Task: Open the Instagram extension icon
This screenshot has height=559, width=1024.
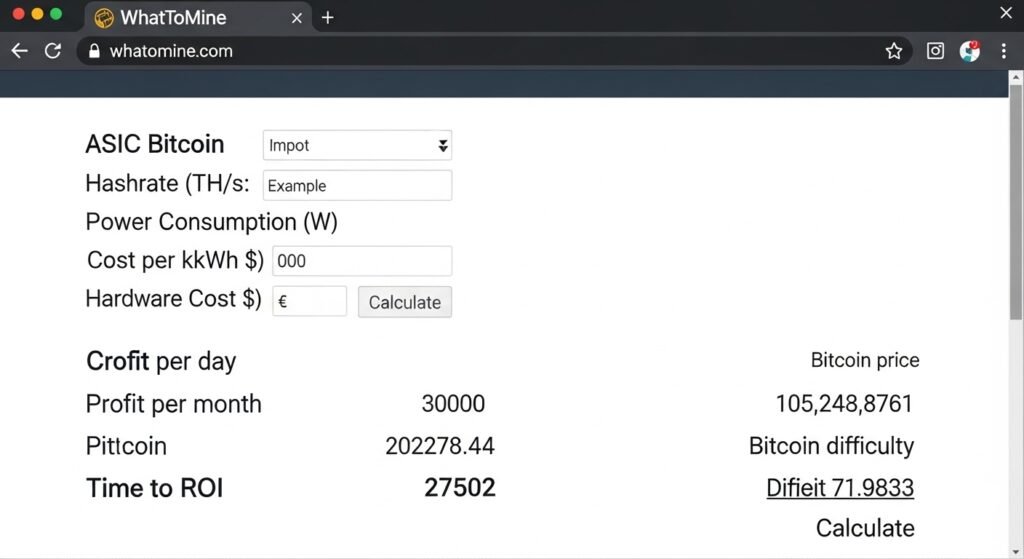Action: [935, 51]
